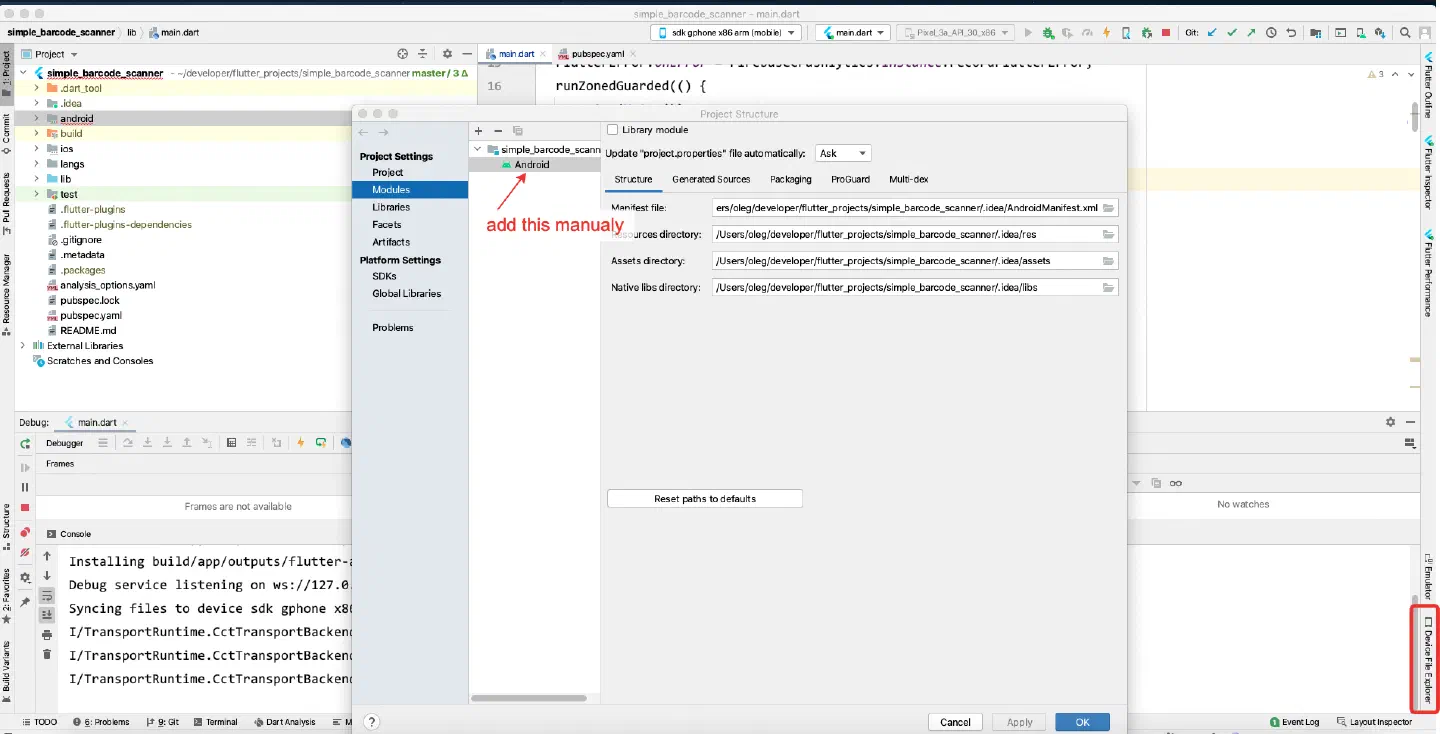
Task: Pause the program in the Debug panel
Action: pyautogui.click(x=25, y=487)
